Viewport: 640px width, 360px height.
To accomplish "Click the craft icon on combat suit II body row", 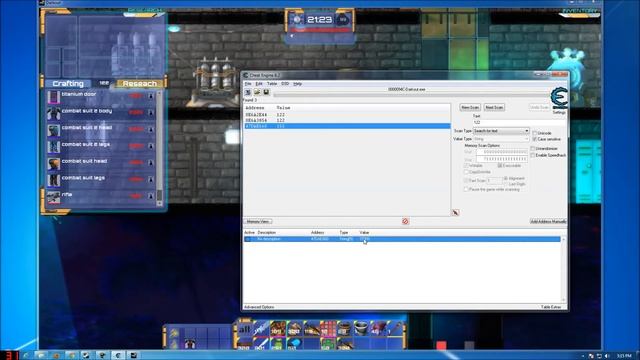I will (151, 112).
